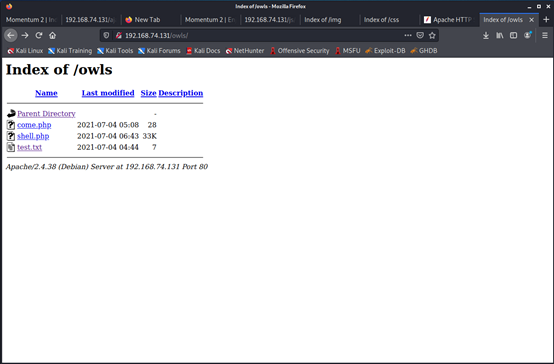
Task: Click the Parent Directory folder icon
Action: [11, 113]
